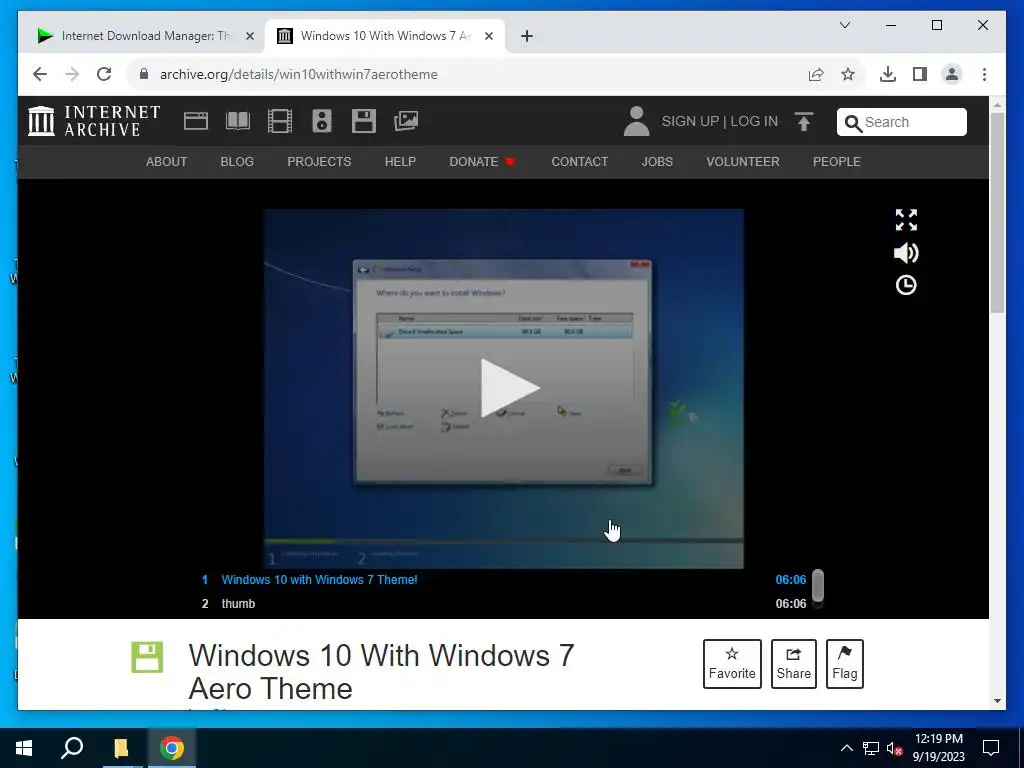Open the JOBS menu item
1024x768 pixels.
657,161
